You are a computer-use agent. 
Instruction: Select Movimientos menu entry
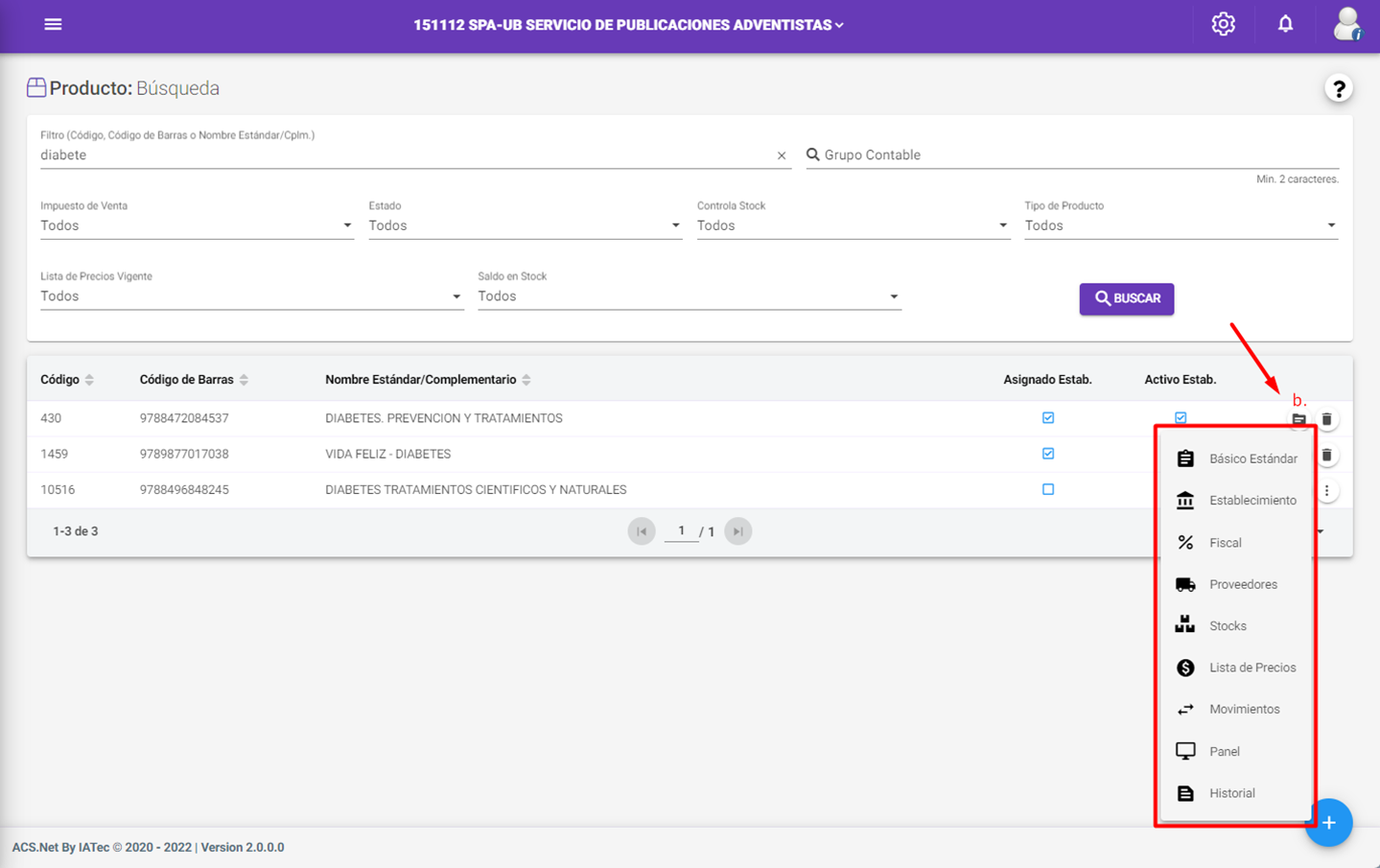click(1235, 709)
